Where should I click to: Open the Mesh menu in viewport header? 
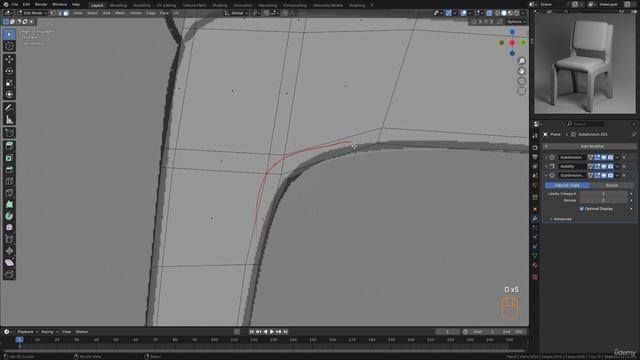coord(120,13)
